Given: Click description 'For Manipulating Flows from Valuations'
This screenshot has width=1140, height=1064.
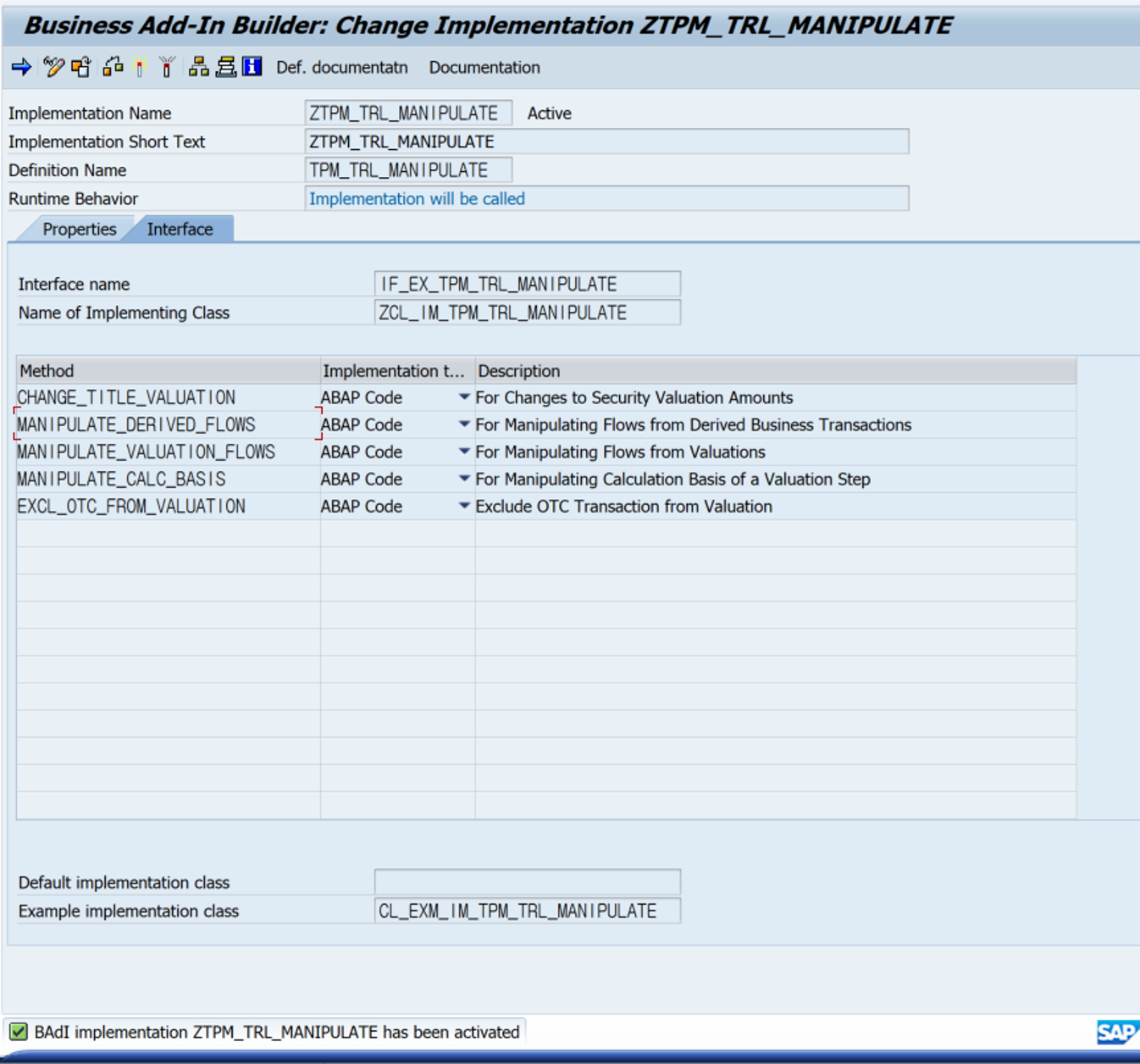Looking at the screenshot, I should (620, 452).
